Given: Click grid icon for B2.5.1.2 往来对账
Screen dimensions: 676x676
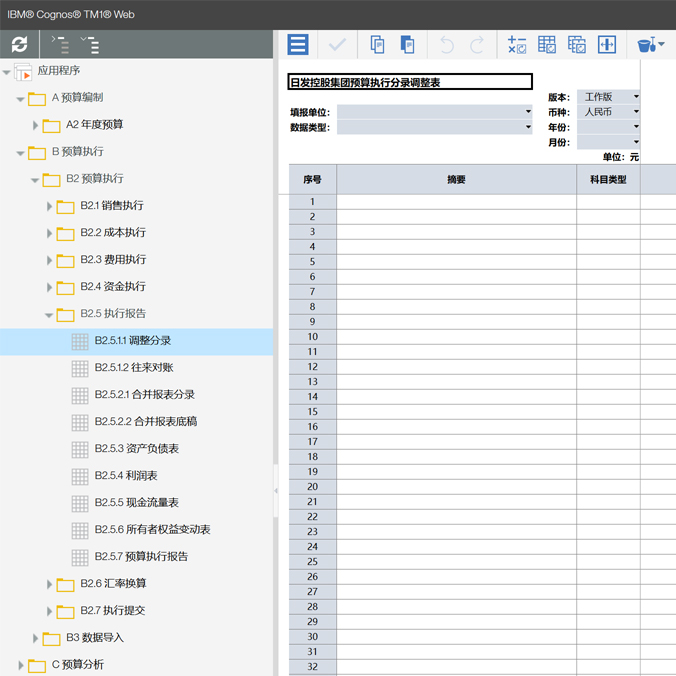Looking at the screenshot, I should click(80, 369).
